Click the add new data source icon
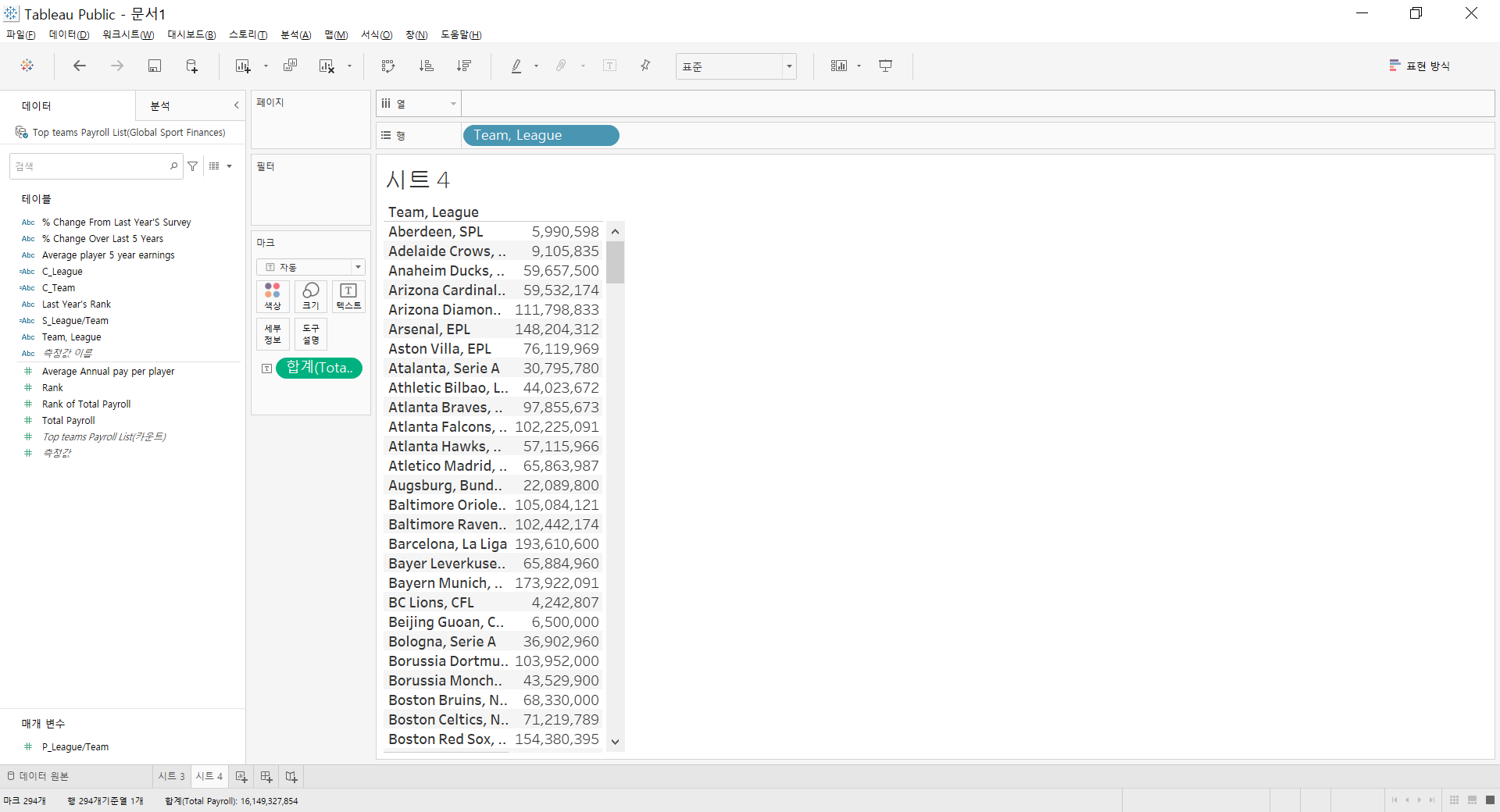Image resolution: width=1500 pixels, height=812 pixels. 191,66
